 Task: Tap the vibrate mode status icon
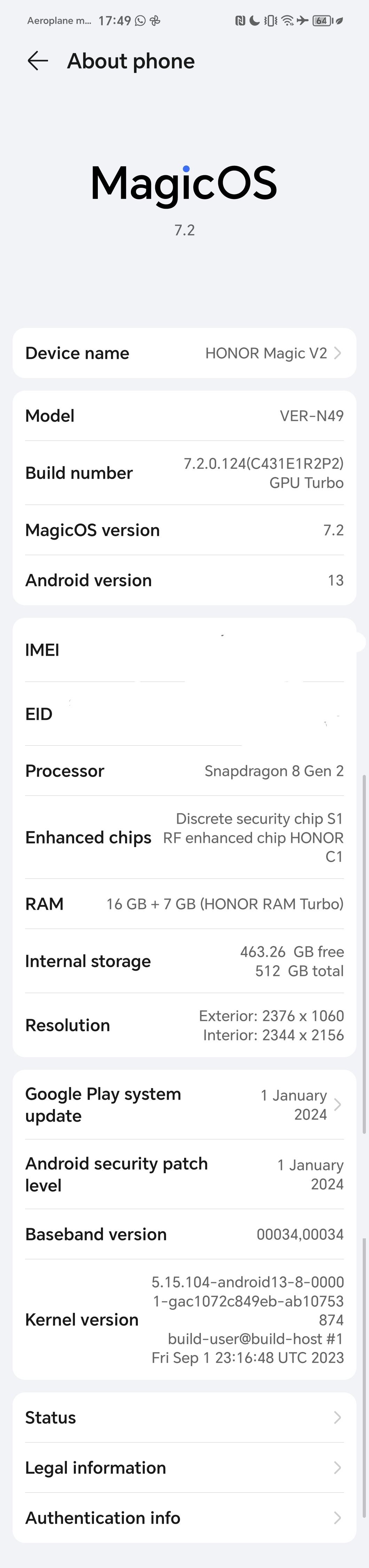(x=270, y=21)
